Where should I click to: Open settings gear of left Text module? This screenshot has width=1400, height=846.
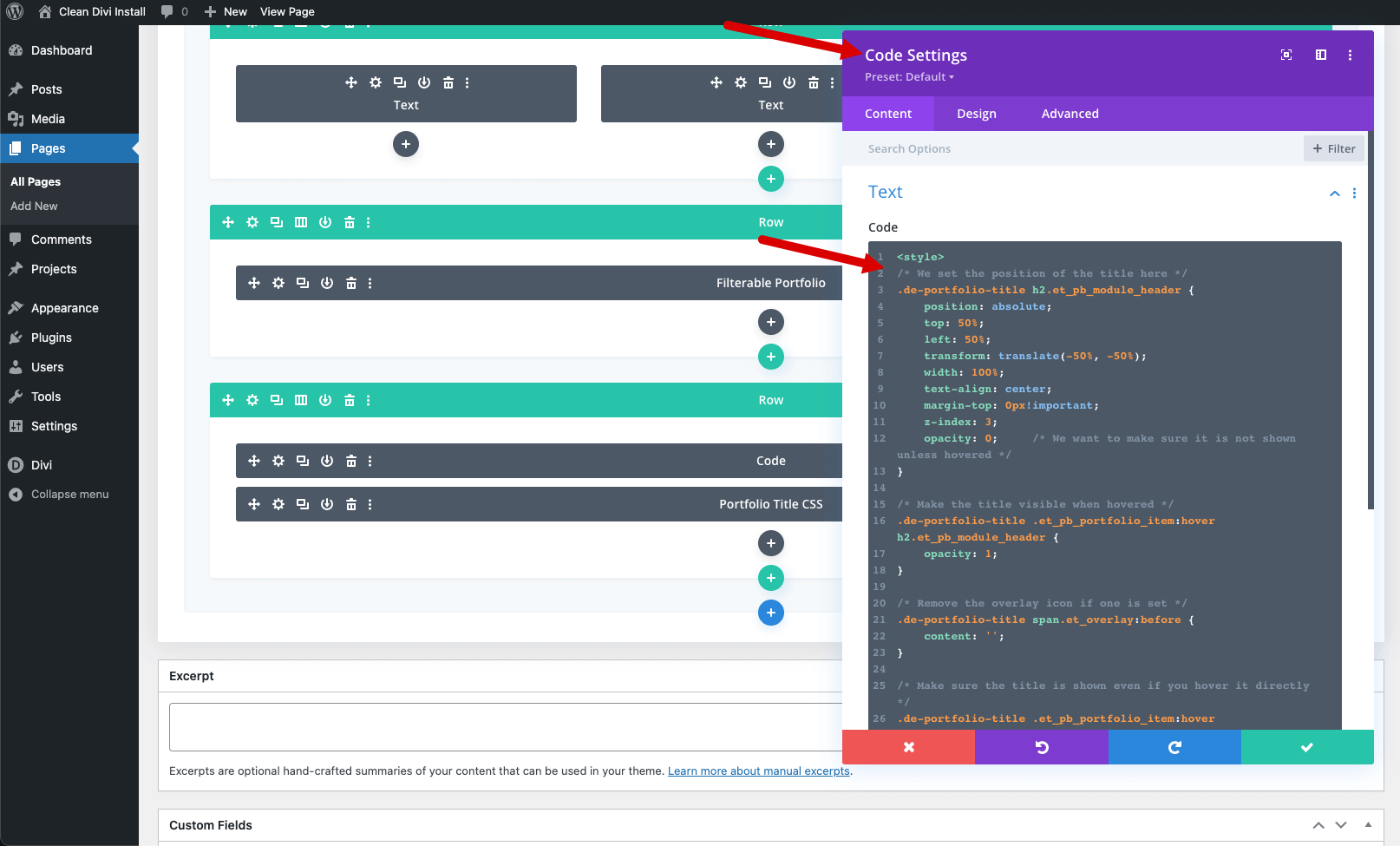click(376, 82)
